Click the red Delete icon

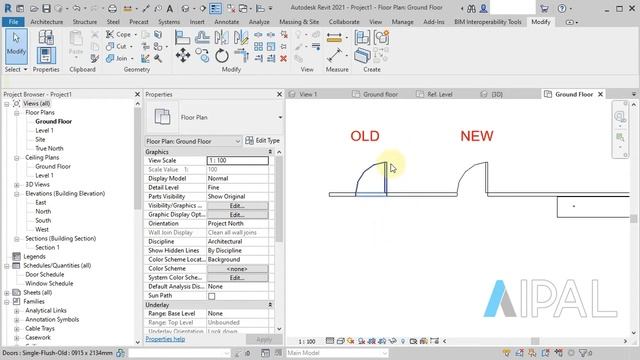point(283,59)
